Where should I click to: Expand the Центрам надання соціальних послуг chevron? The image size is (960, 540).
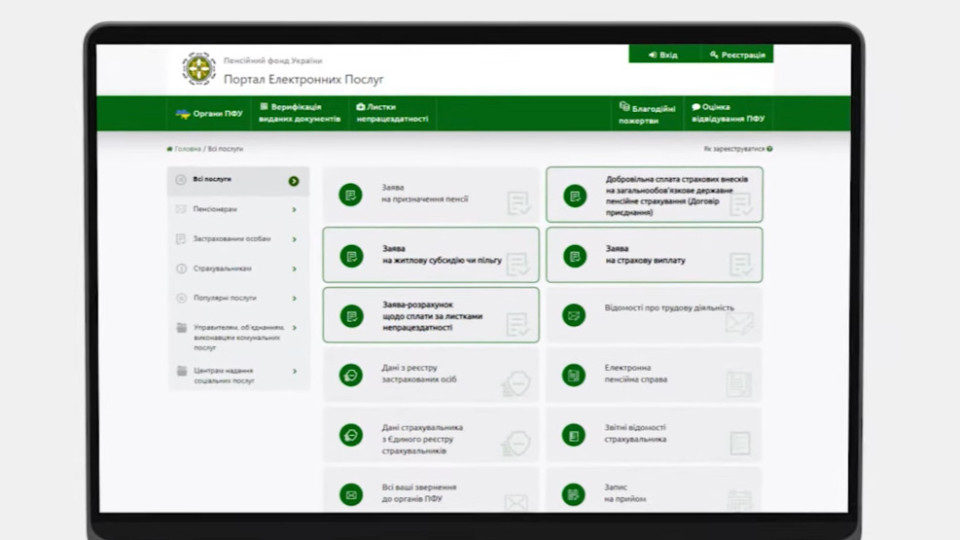click(294, 371)
